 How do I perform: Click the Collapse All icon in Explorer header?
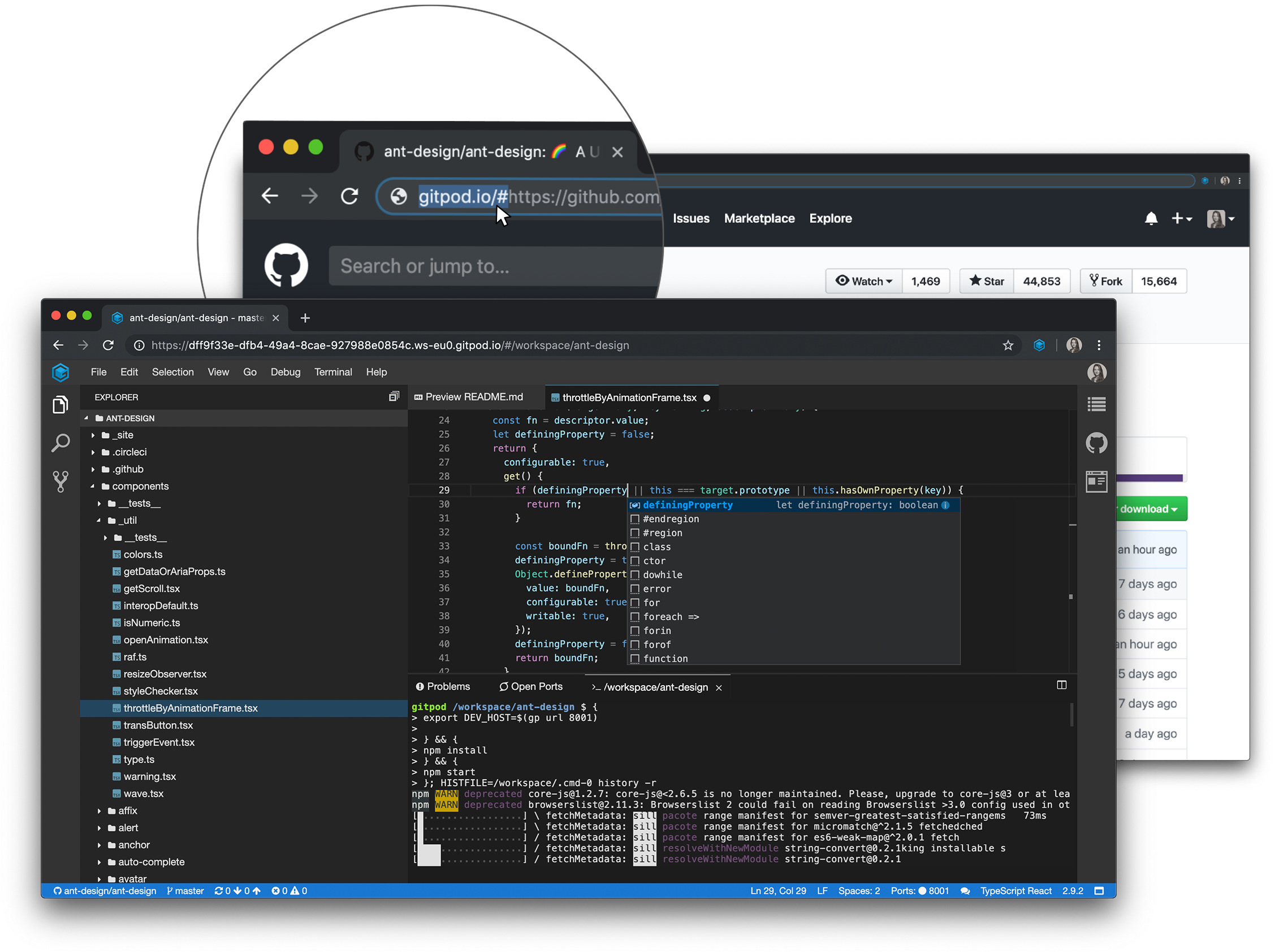[x=394, y=396]
